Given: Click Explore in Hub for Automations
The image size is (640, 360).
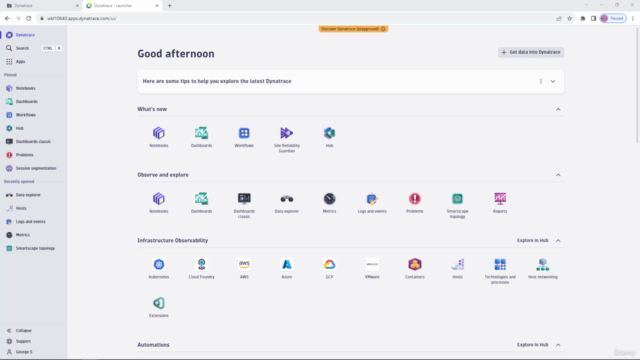Looking at the screenshot, I should (532, 345).
